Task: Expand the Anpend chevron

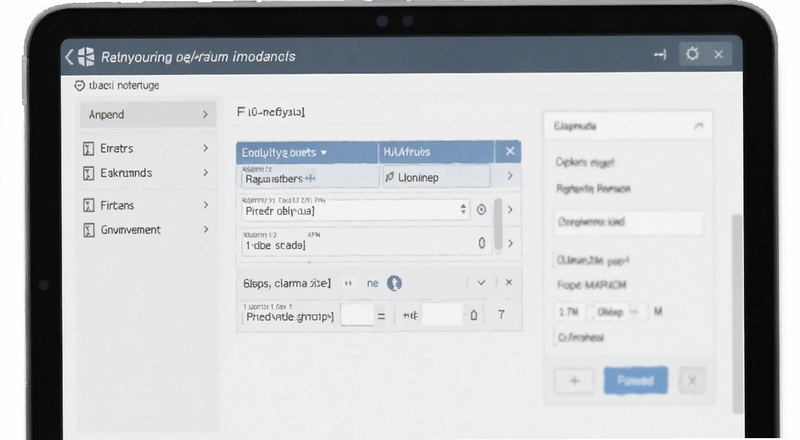Action: (205, 114)
